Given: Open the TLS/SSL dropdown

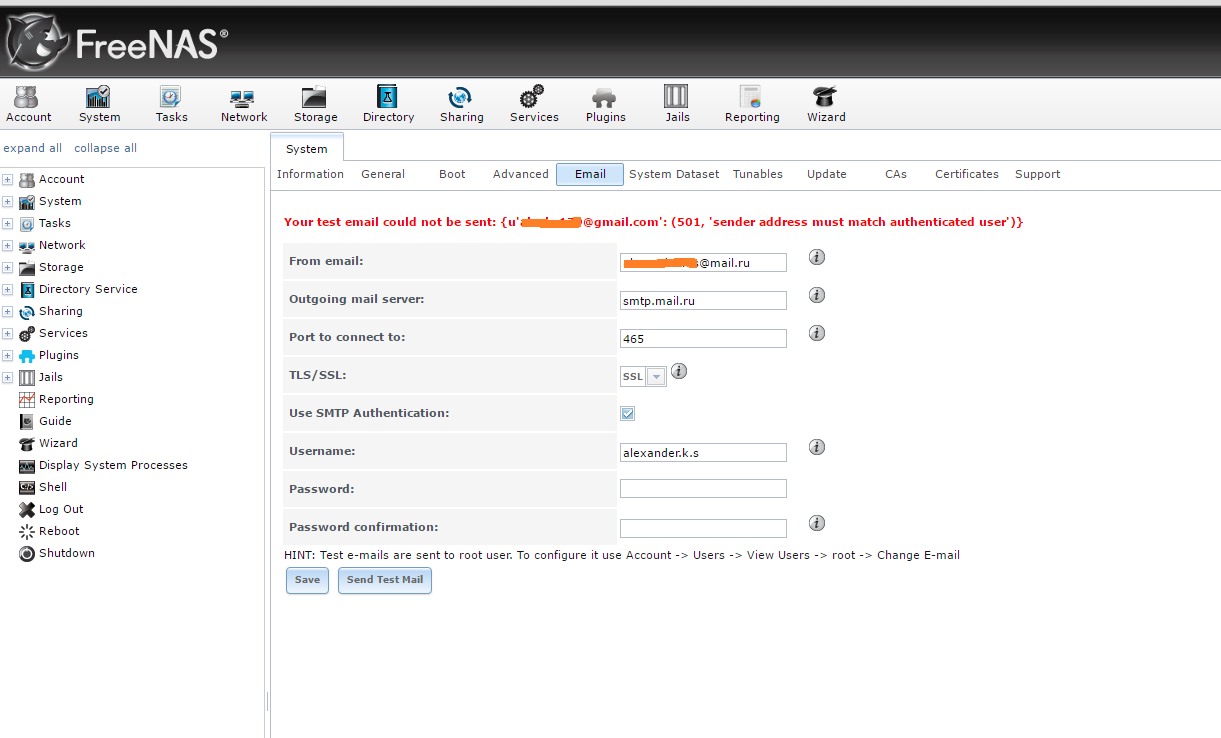Looking at the screenshot, I should [656, 377].
